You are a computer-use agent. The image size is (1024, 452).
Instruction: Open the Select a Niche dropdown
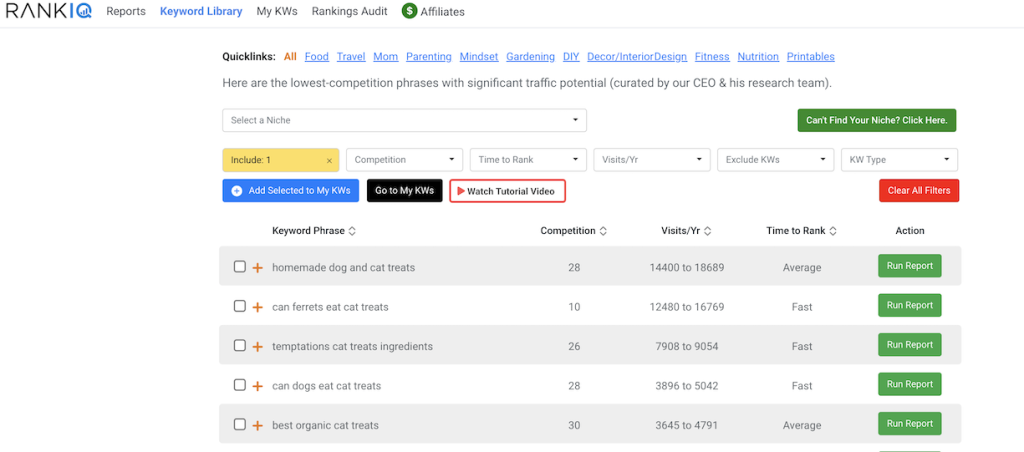coord(404,120)
